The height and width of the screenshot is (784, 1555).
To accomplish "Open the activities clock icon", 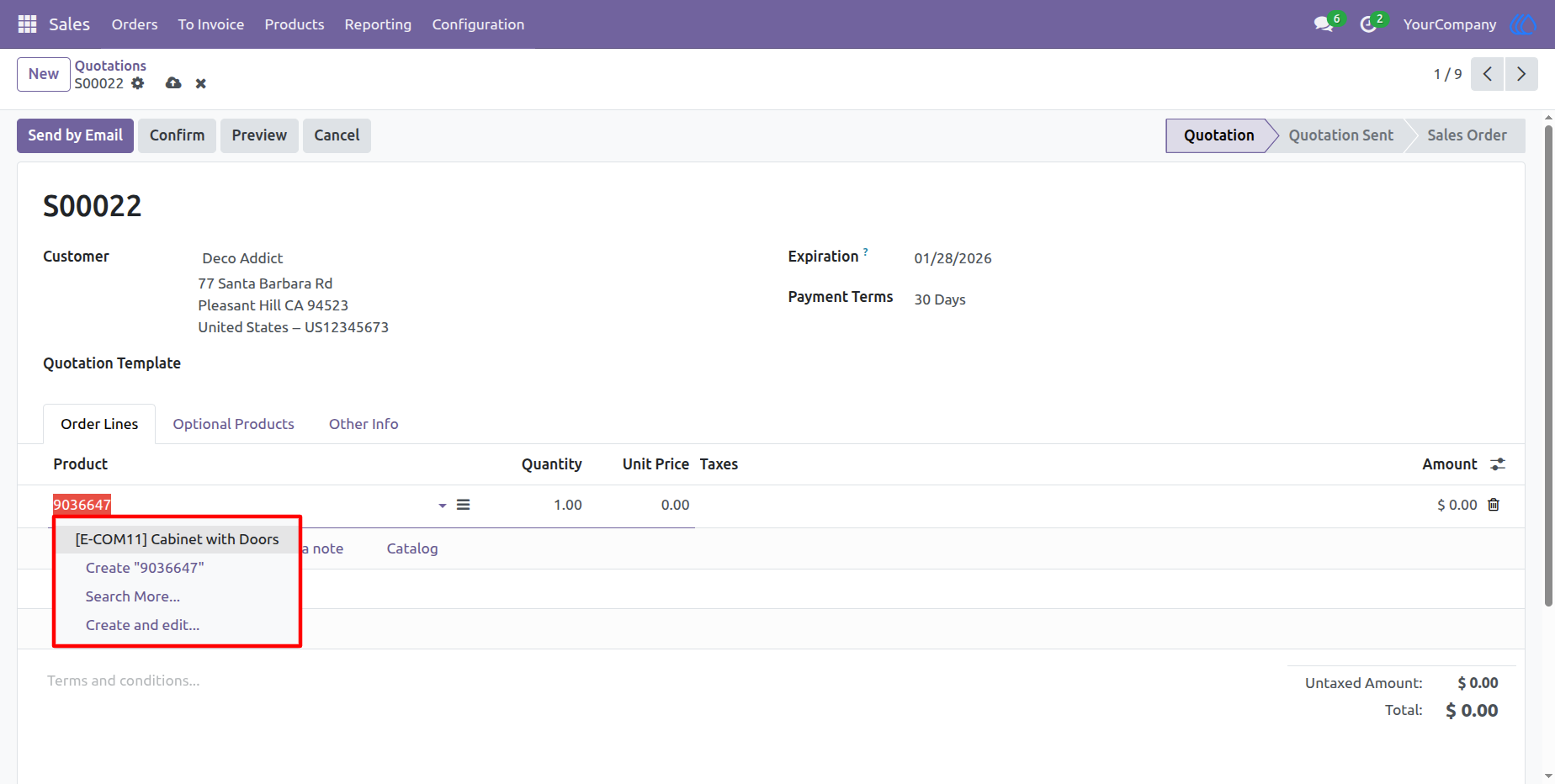I will tap(1368, 24).
